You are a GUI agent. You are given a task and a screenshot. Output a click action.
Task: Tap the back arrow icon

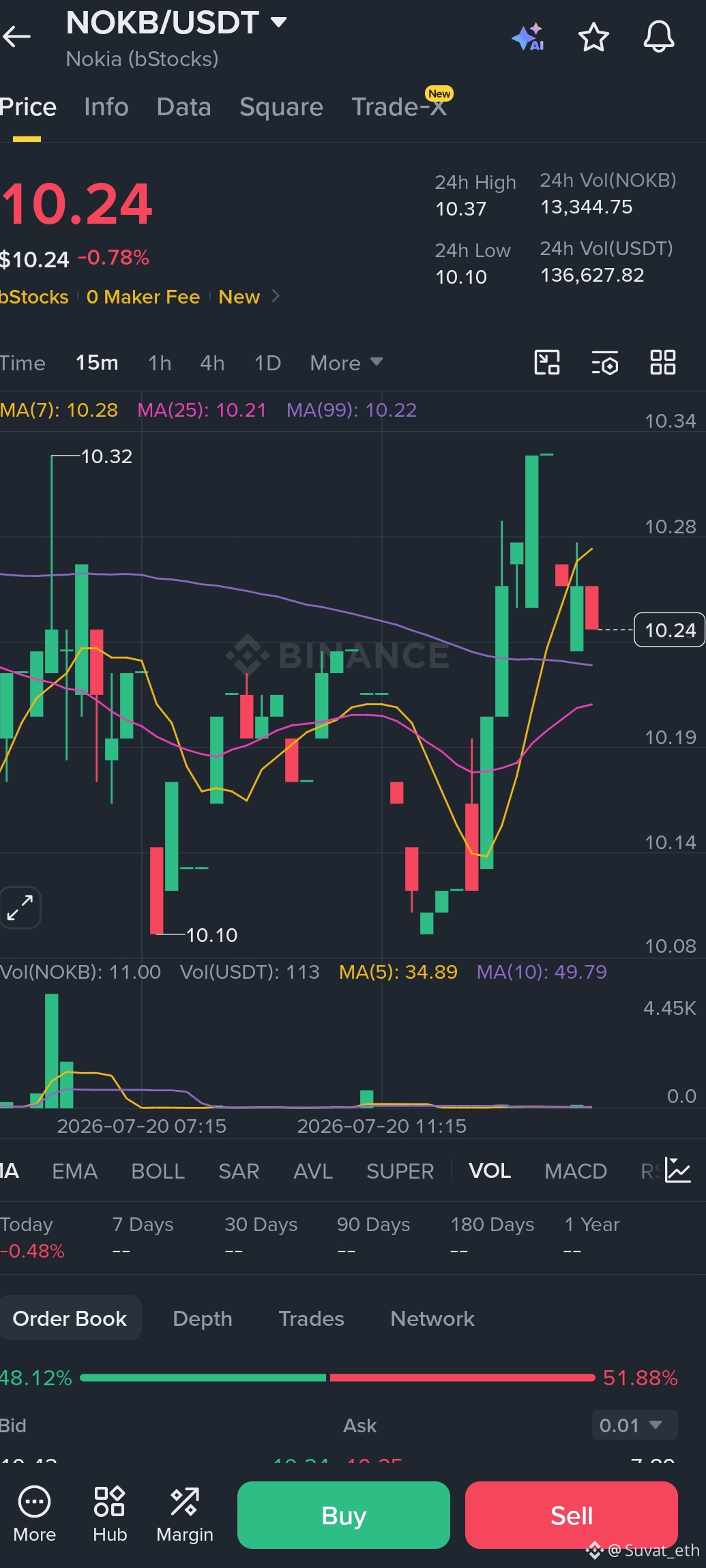(17, 37)
